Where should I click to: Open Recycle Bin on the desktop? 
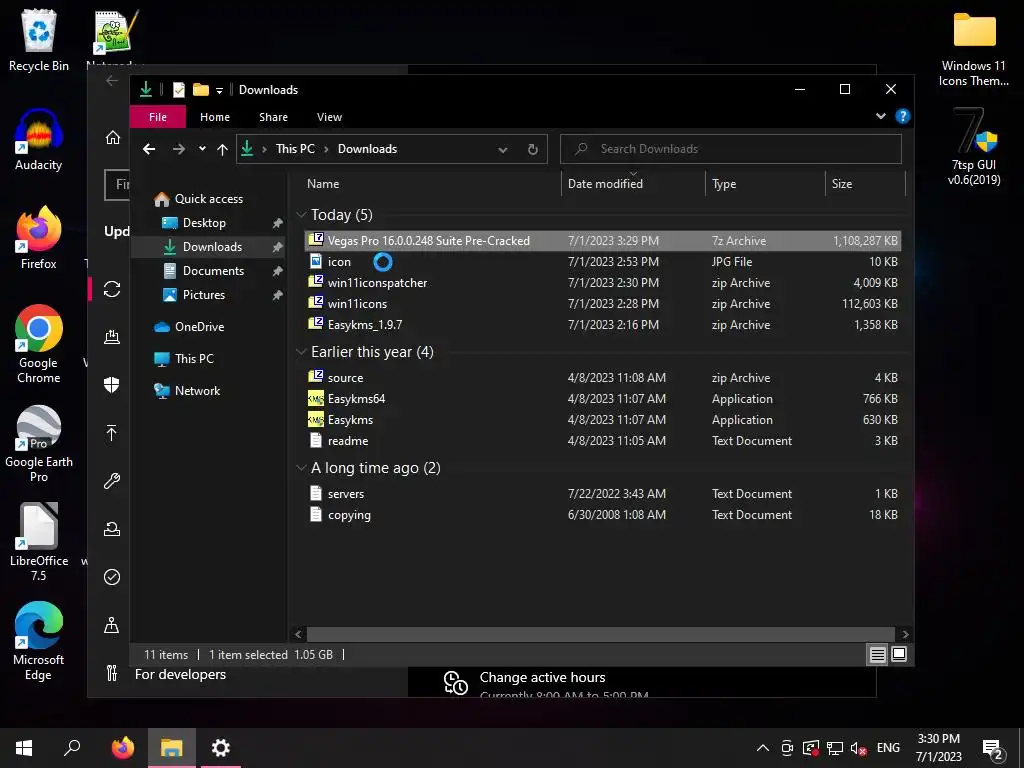[x=39, y=40]
